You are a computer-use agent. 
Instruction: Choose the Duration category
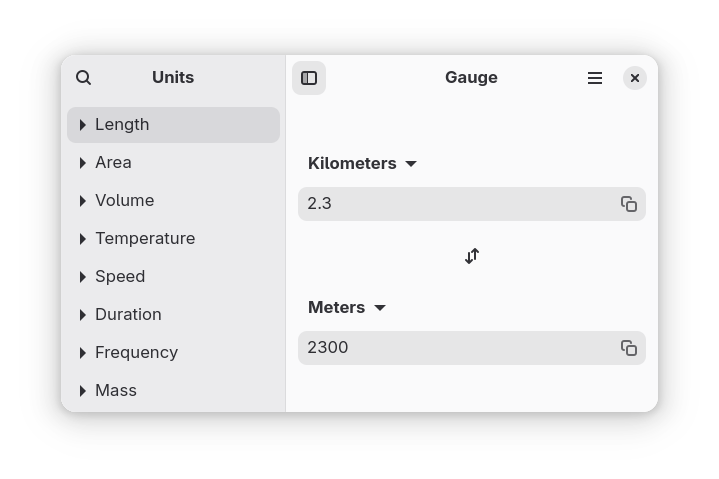[x=173, y=315]
